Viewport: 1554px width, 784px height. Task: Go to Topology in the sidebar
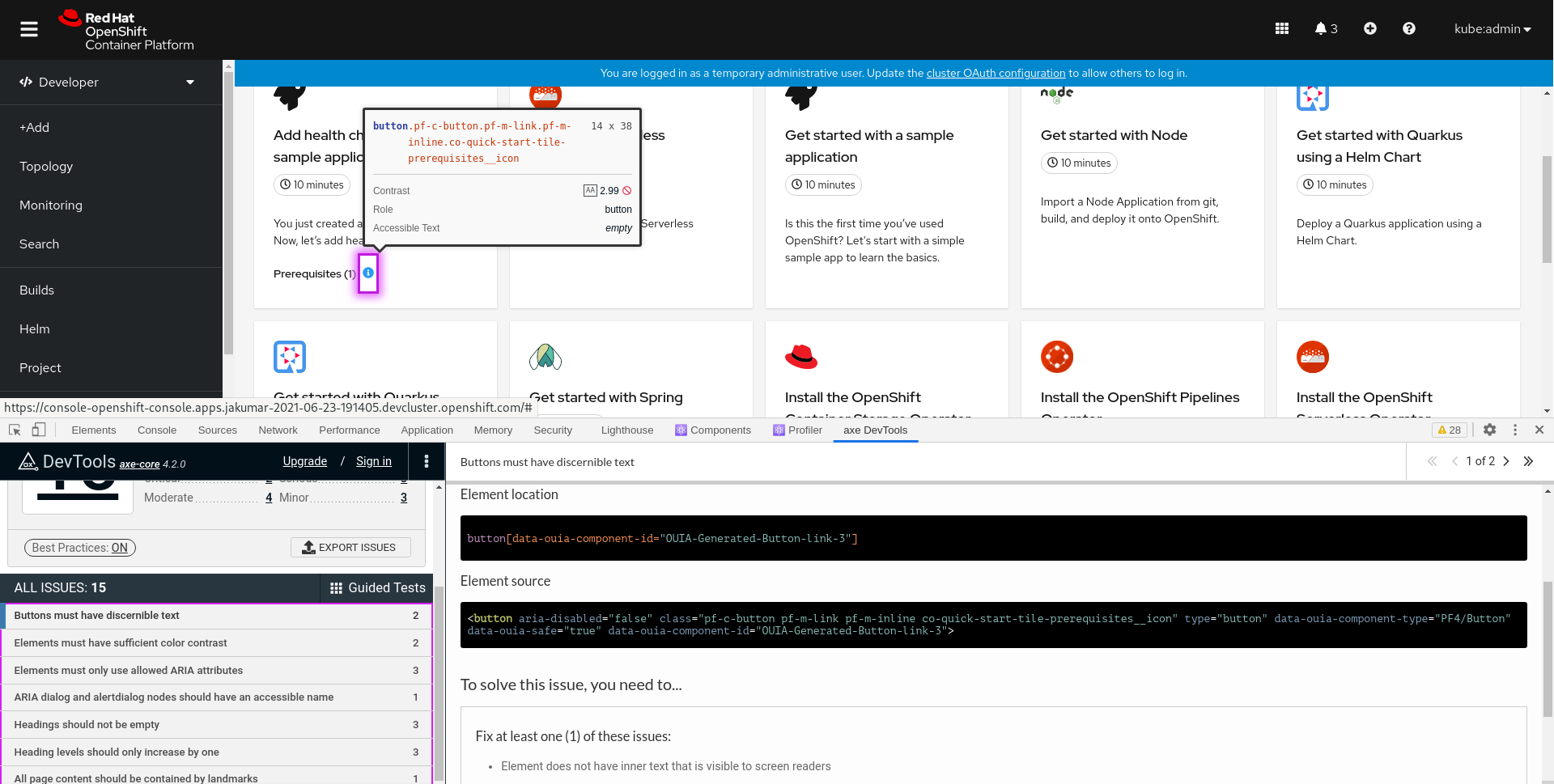coord(111,166)
